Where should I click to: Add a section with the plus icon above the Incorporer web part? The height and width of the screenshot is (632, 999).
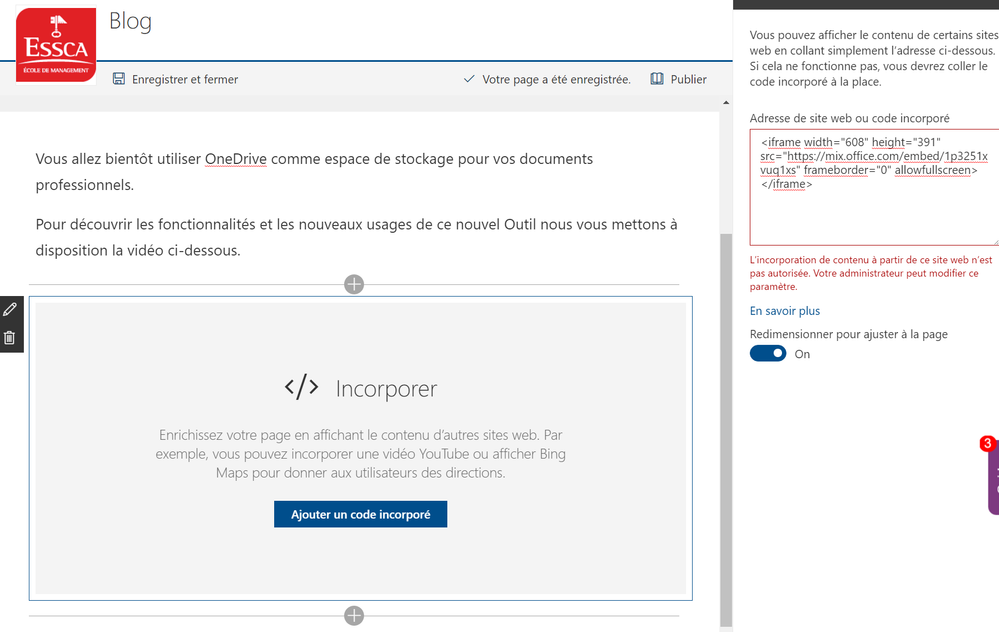pos(354,284)
